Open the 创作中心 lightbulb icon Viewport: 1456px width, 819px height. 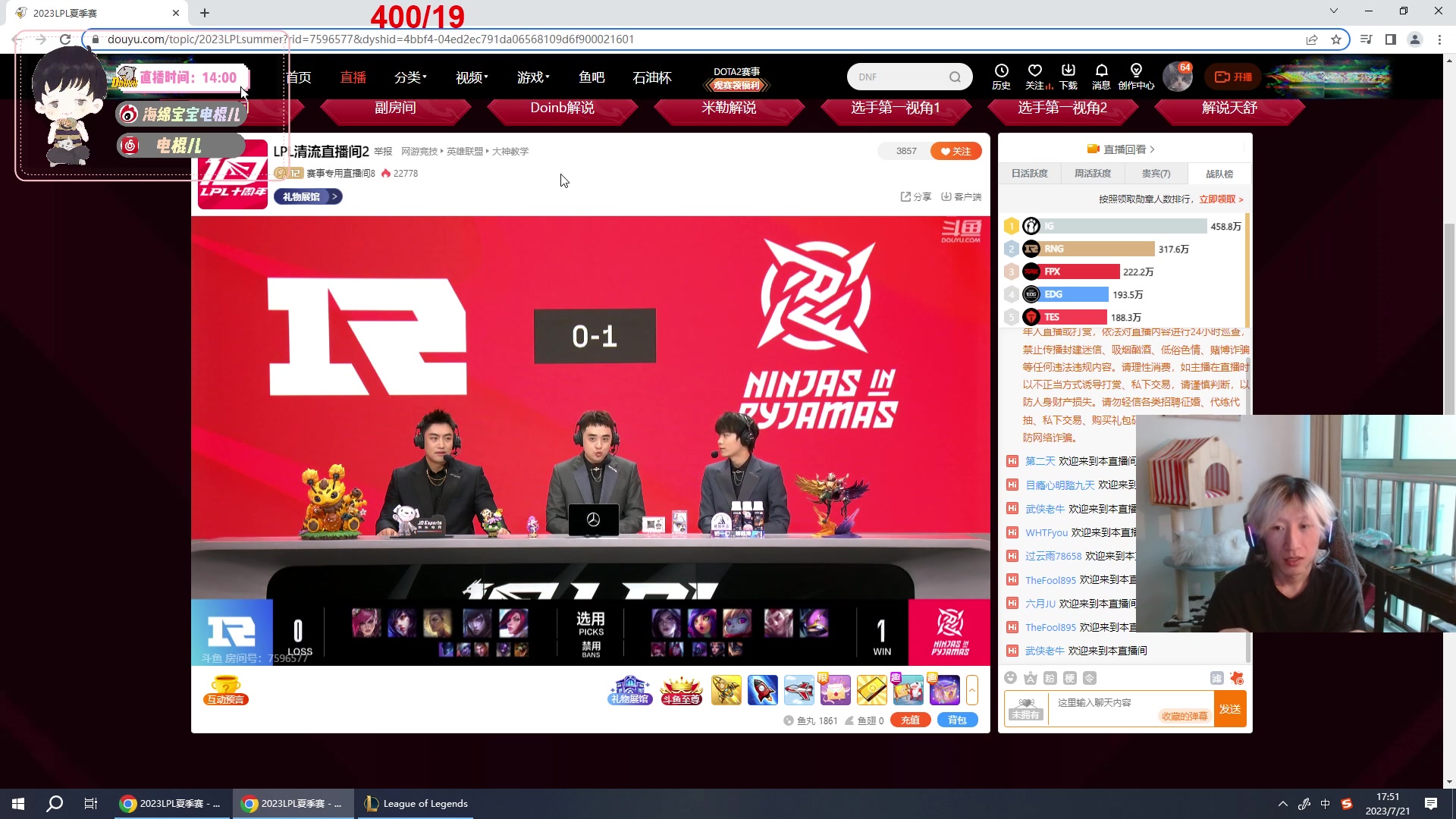[1136, 77]
